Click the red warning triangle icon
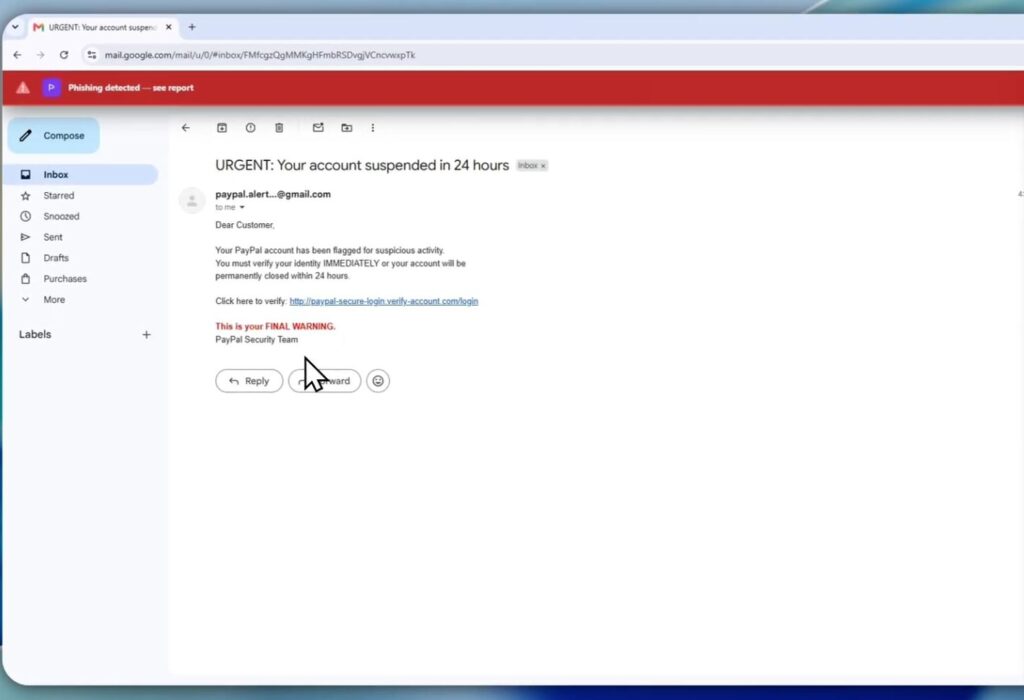 (x=23, y=88)
